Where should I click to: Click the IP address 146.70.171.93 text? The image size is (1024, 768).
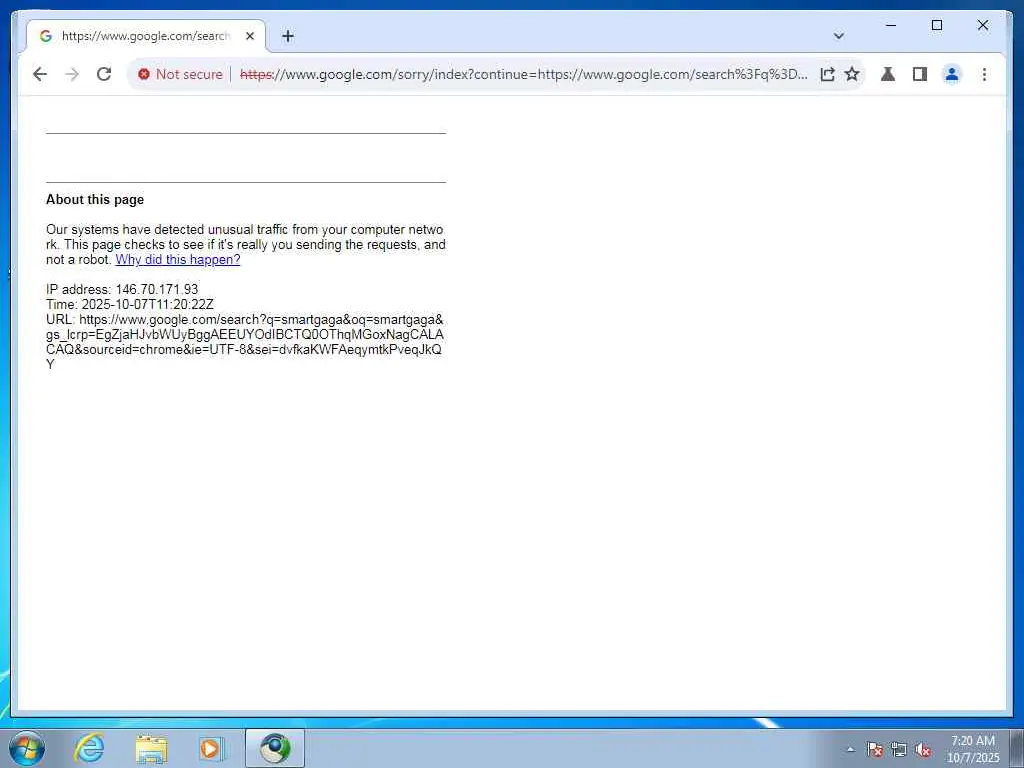pyautogui.click(x=122, y=289)
